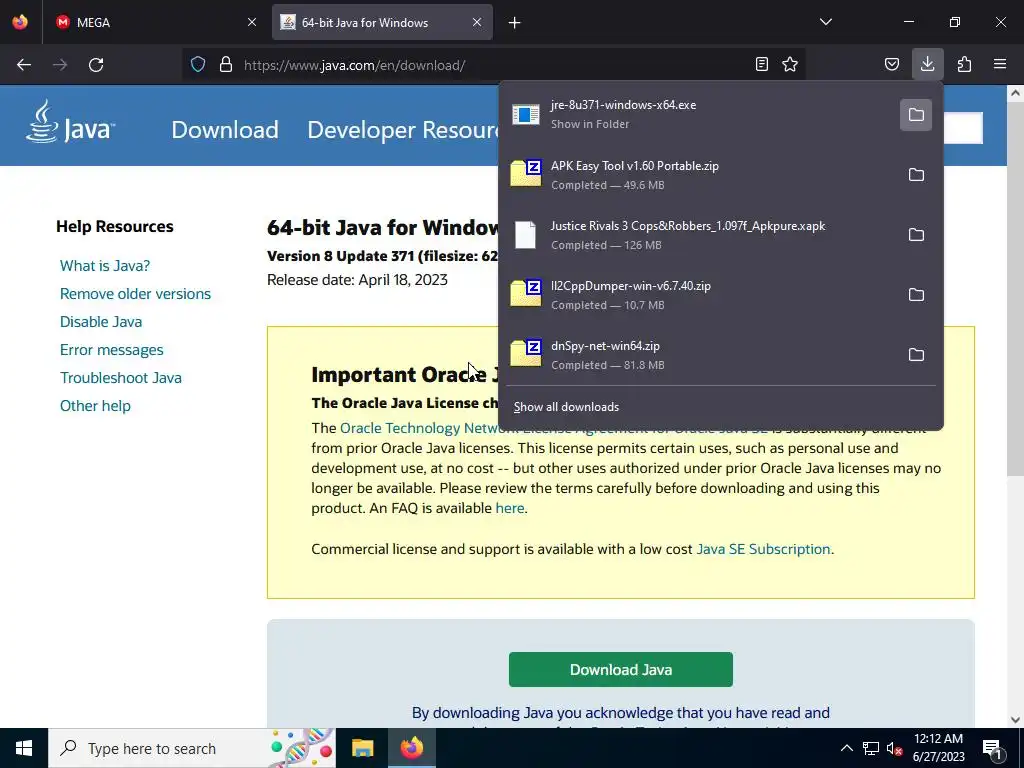Screen dimensions: 1024x768
Task: Click the taskbar clock and date
Action: pyautogui.click(x=938, y=748)
